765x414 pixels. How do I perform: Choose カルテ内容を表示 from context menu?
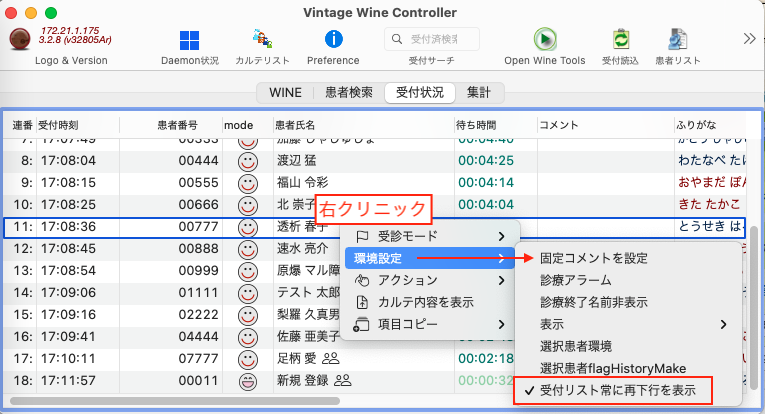pos(426,302)
